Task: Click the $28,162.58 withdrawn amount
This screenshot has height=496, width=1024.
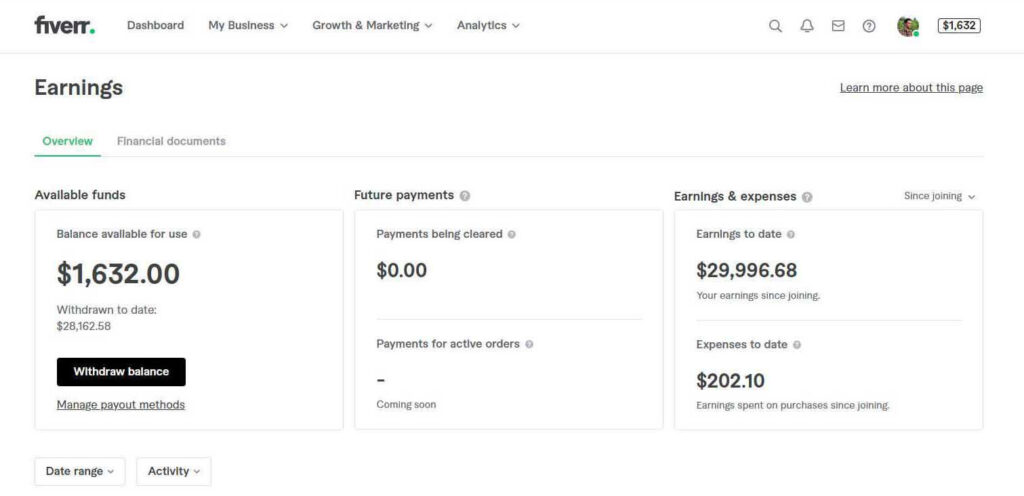Action: 84,326
